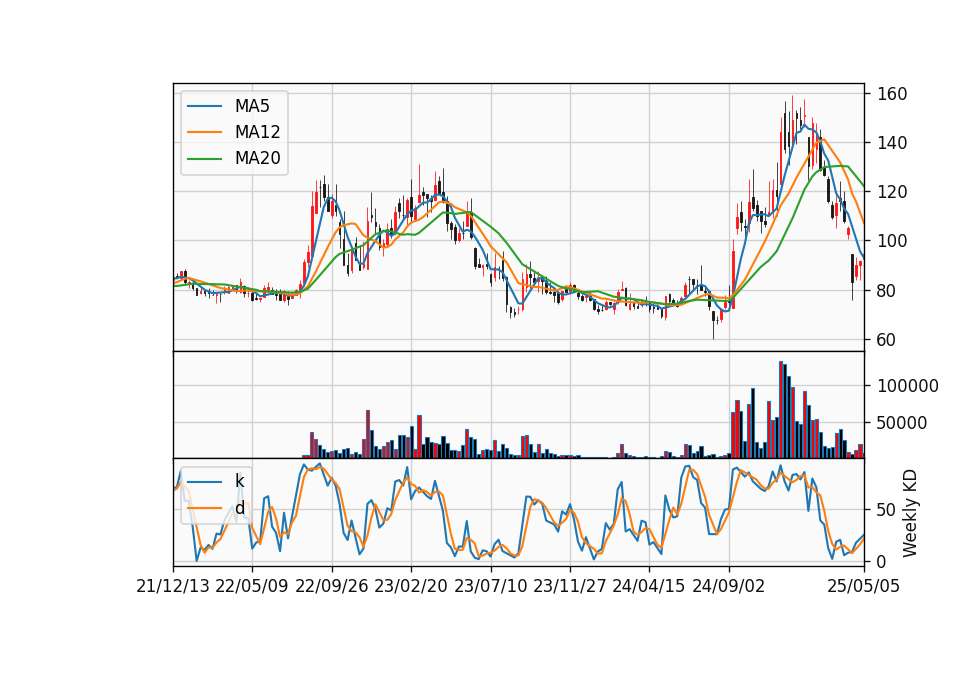Click the 100000 volume axis label
Viewport: 960px width, 690px height.
pos(908,386)
